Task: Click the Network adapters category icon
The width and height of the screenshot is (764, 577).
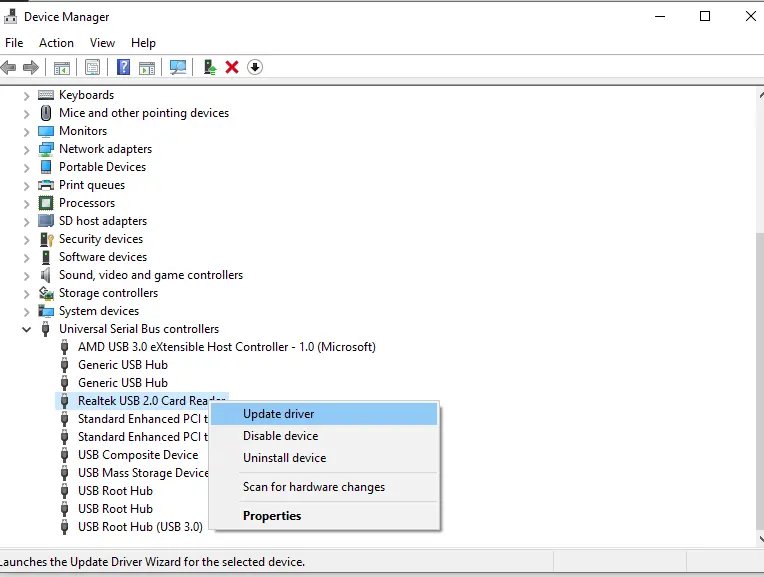Action: 46,149
